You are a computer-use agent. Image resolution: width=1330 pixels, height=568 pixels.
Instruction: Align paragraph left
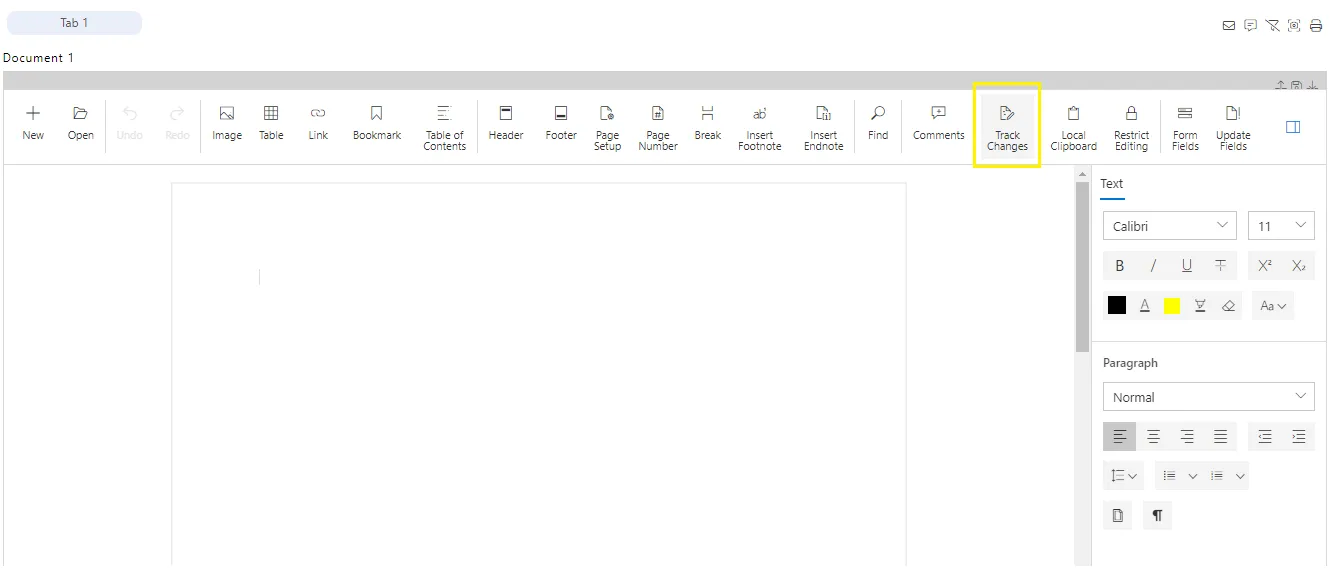pyautogui.click(x=1120, y=436)
